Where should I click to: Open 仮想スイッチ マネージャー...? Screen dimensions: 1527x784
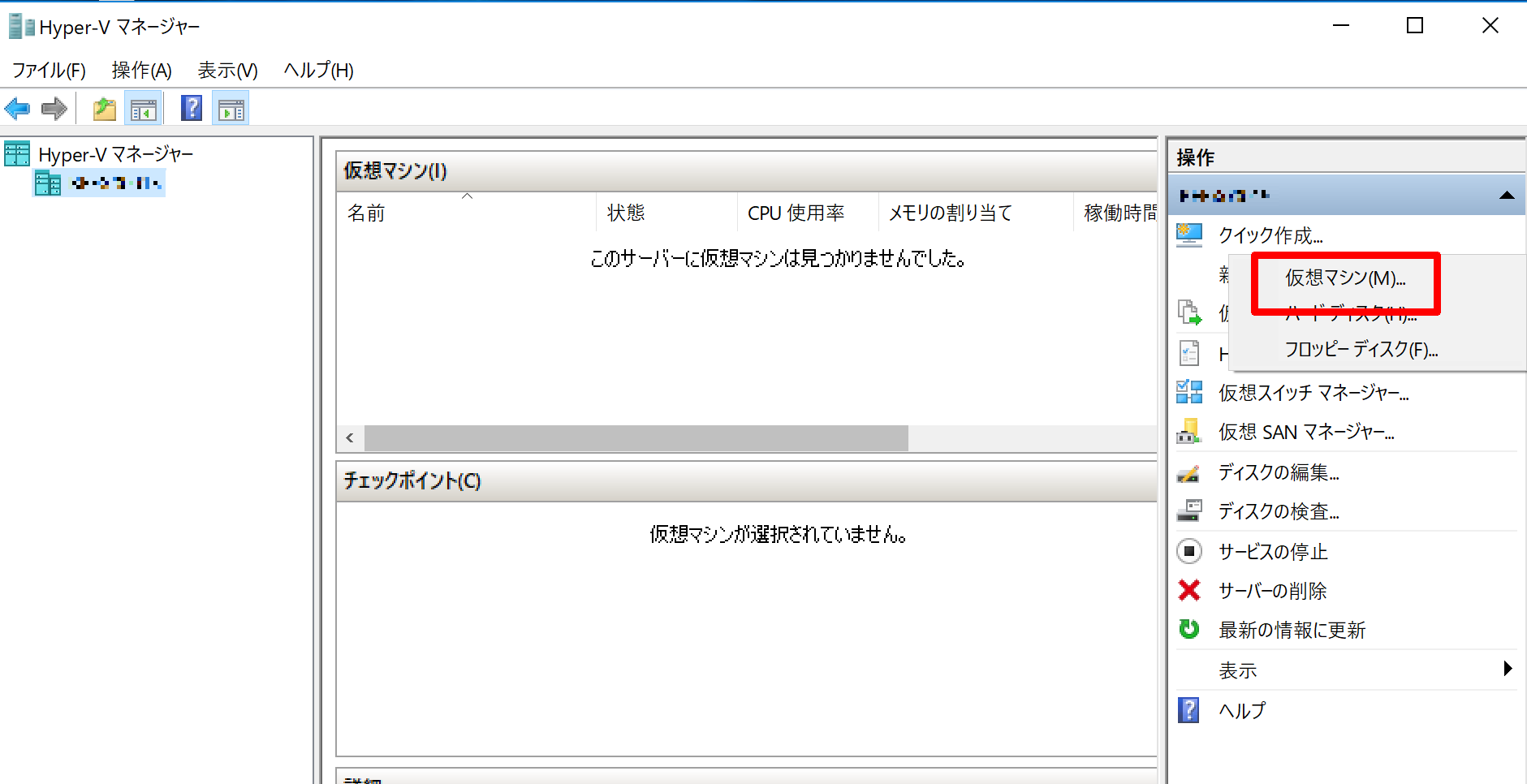click(1313, 393)
